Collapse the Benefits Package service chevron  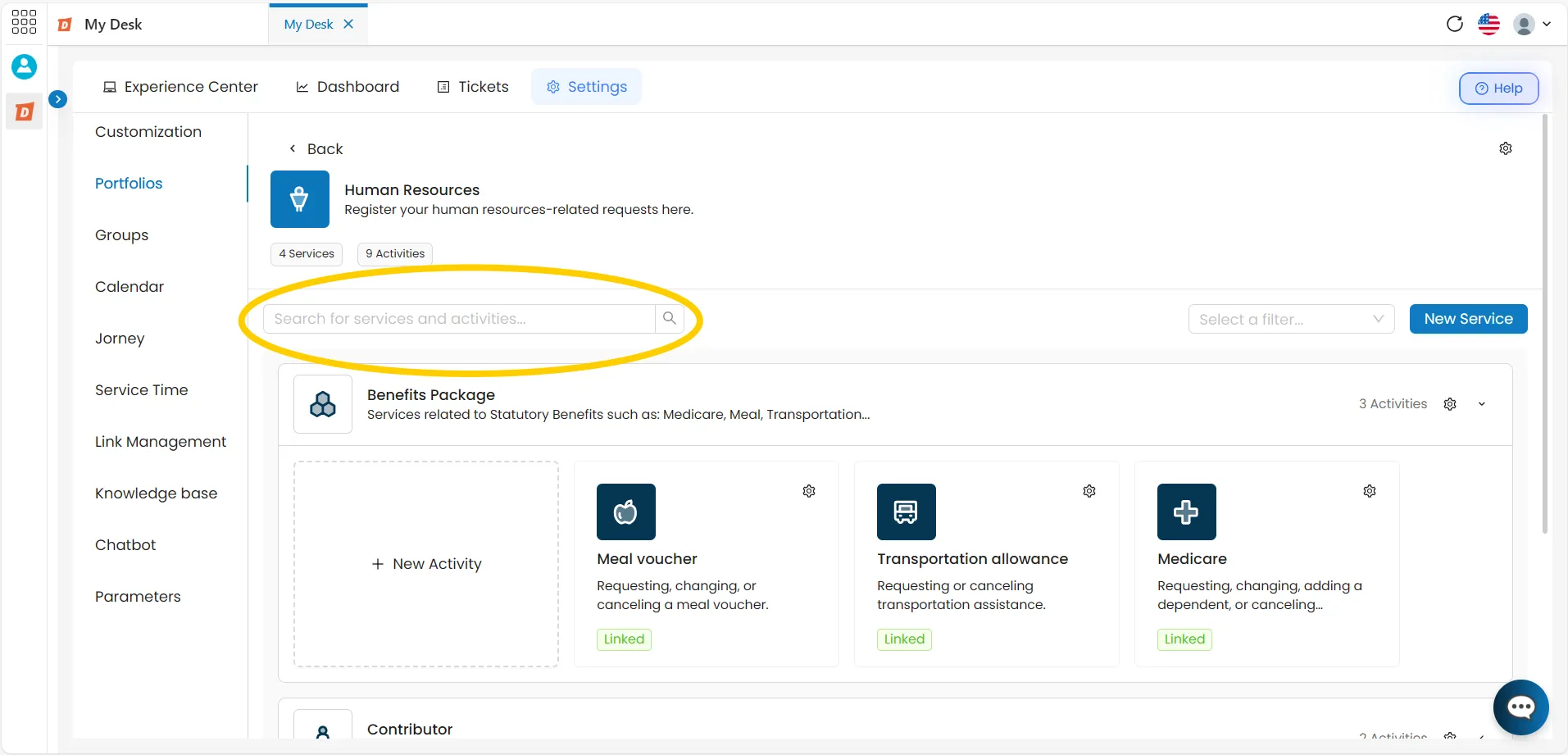click(1482, 404)
